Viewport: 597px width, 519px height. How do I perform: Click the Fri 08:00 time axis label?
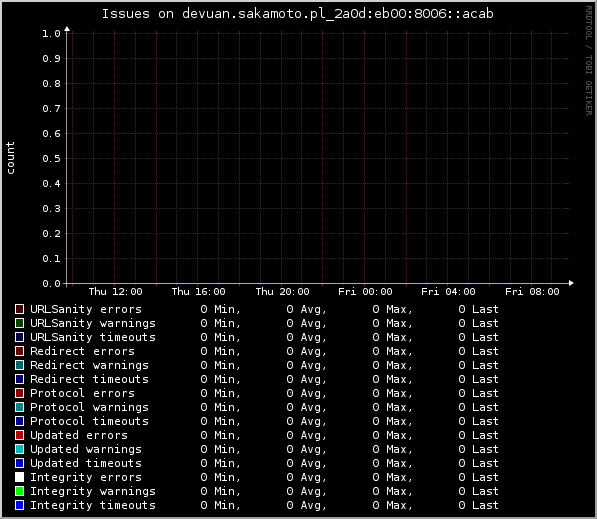coord(532,292)
